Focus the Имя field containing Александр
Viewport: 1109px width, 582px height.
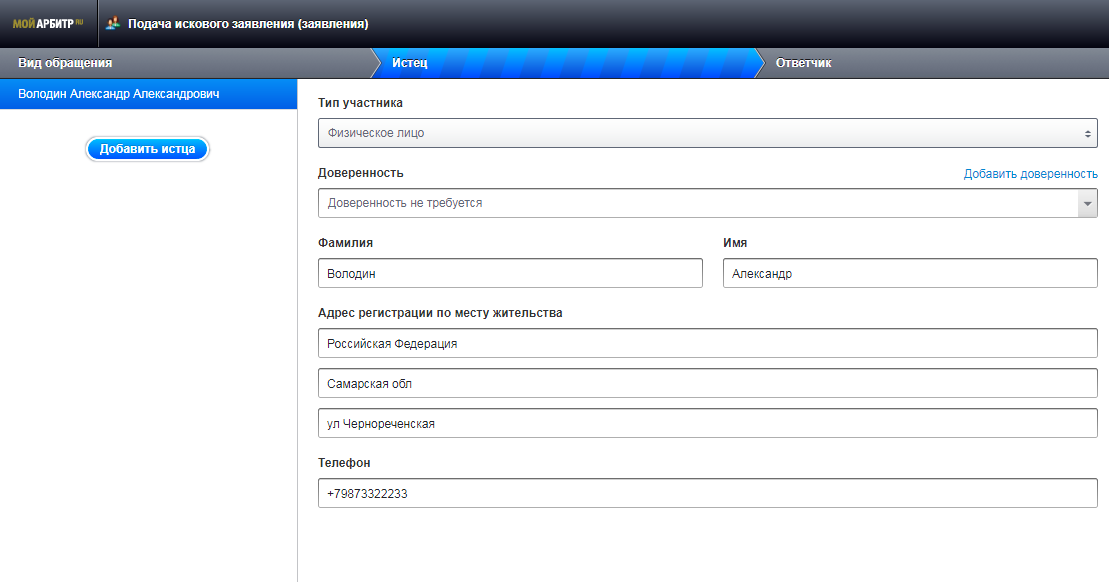pyautogui.click(x=909, y=273)
